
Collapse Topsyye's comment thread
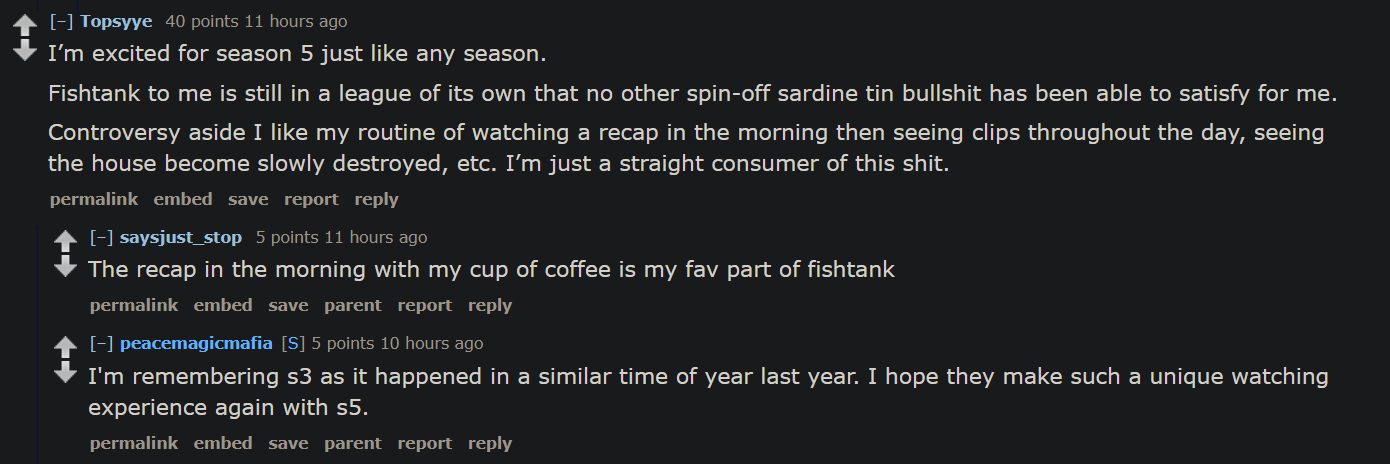[62, 21]
